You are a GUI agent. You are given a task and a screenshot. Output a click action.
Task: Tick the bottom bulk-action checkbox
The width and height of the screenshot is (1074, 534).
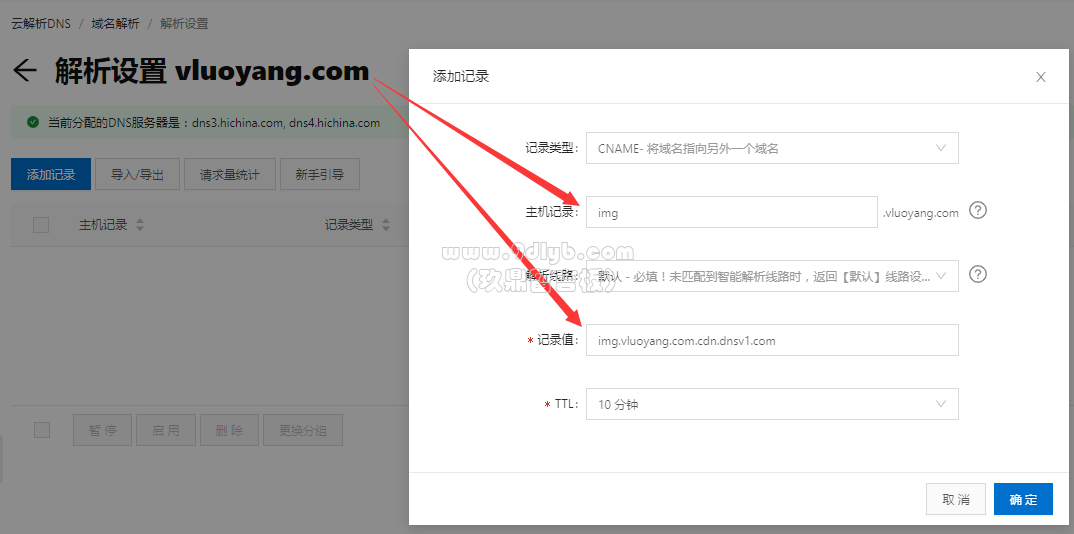pyautogui.click(x=42, y=430)
